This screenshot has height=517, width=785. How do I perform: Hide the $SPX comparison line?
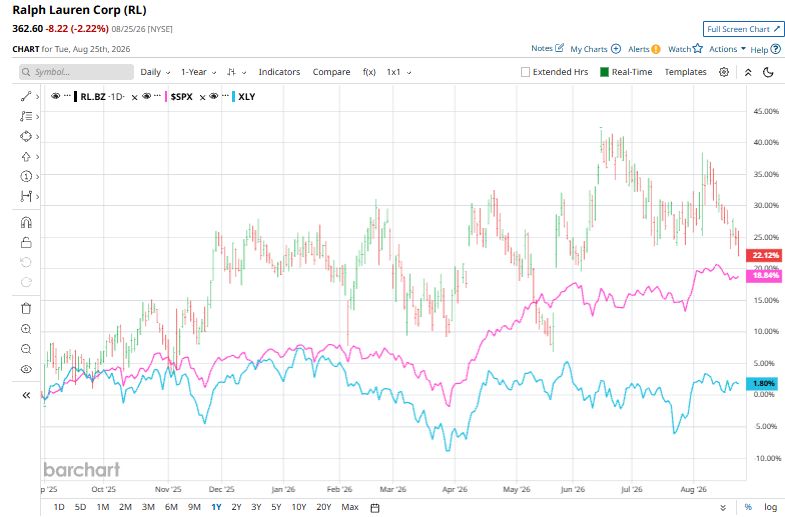147,96
